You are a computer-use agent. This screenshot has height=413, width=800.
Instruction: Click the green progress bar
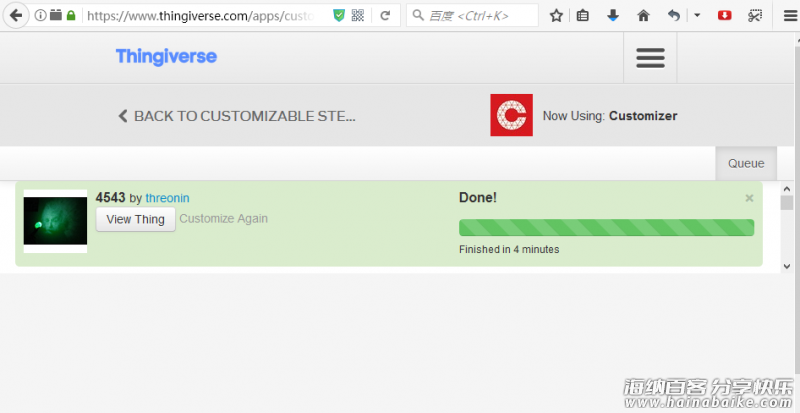606,228
